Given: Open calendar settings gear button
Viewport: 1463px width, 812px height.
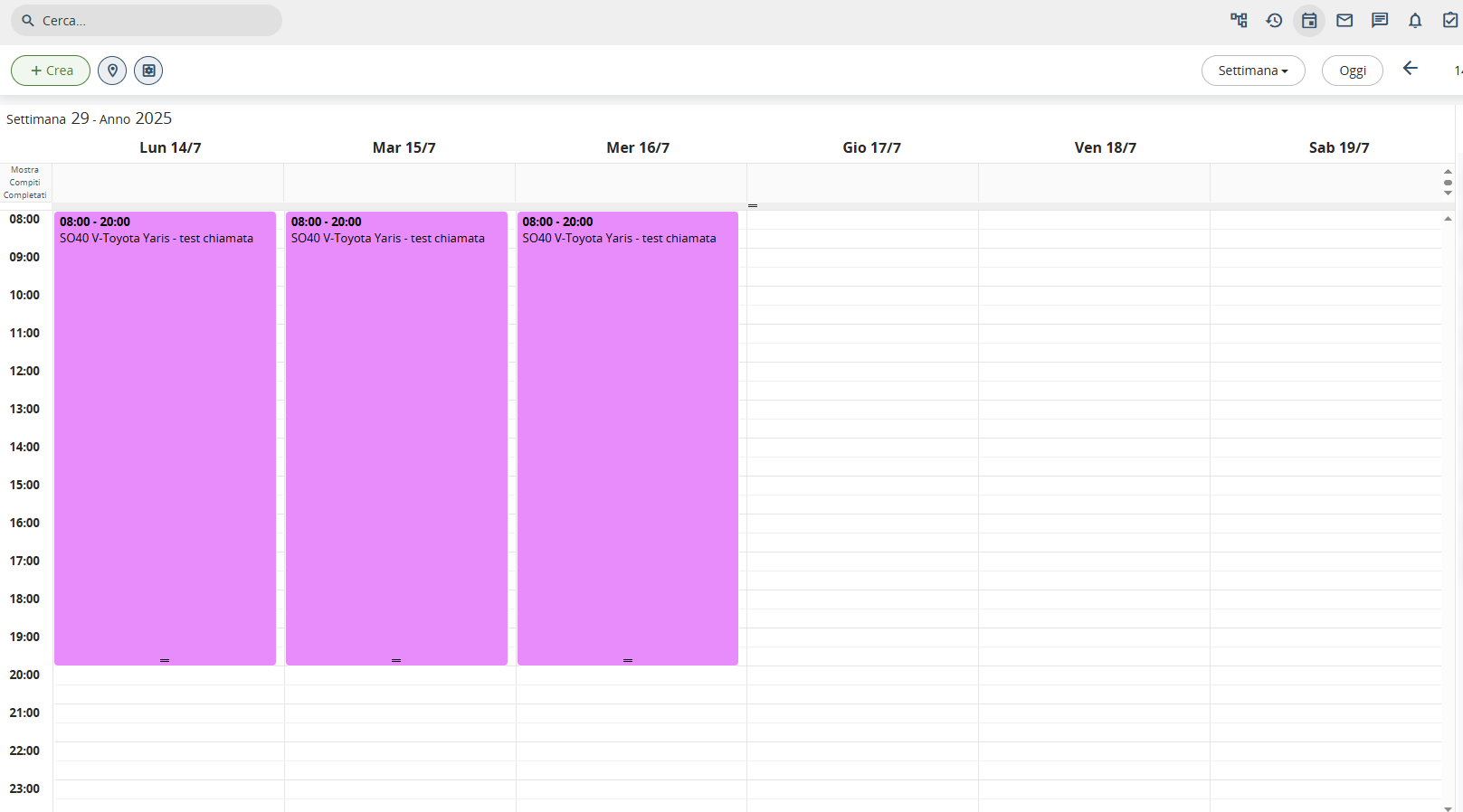Looking at the screenshot, I should point(148,71).
